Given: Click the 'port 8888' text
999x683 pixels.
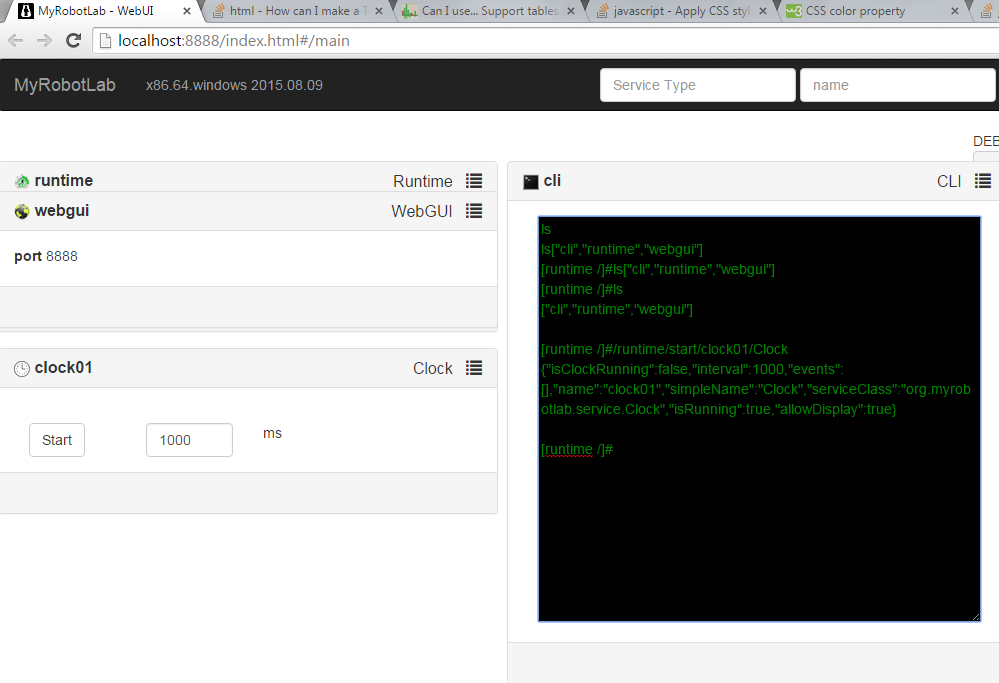Looking at the screenshot, I should 46,256.
